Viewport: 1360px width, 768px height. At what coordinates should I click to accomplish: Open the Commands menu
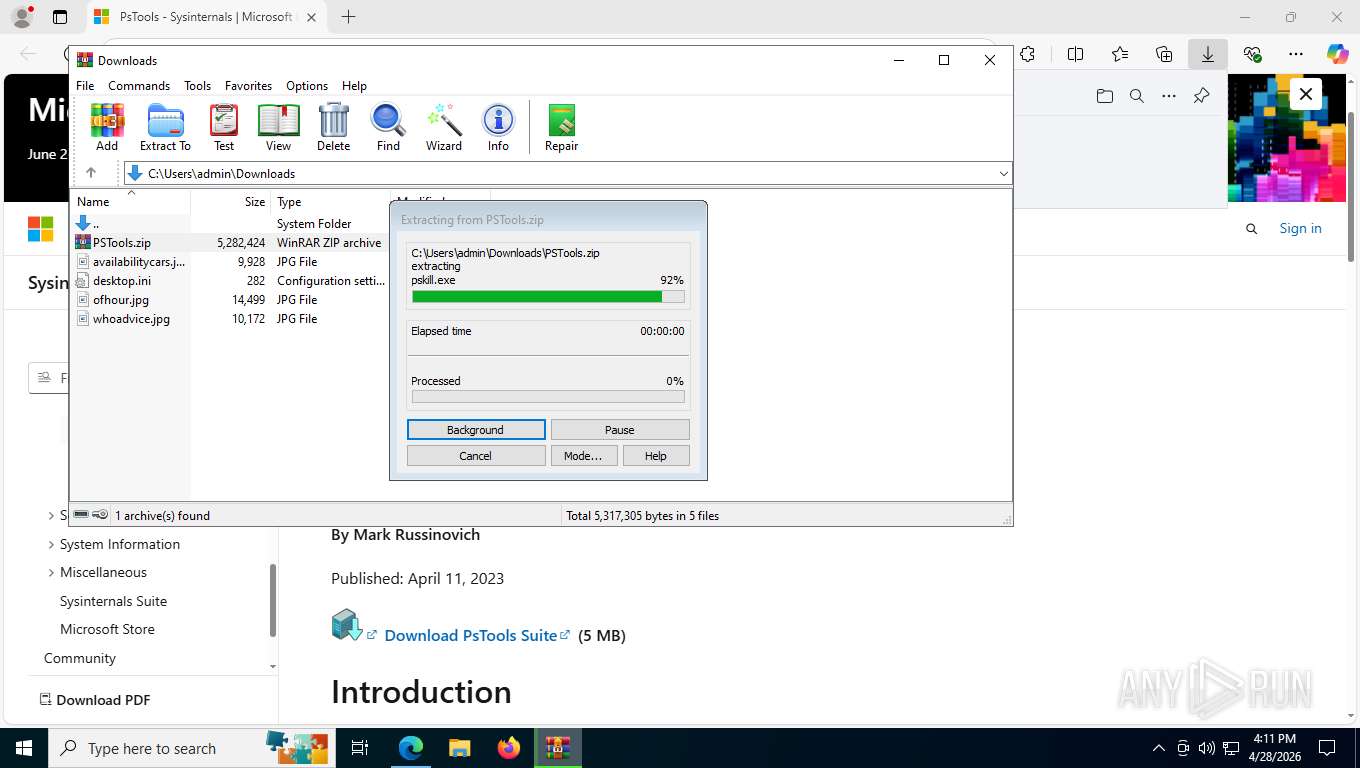[x=139, y=86]
